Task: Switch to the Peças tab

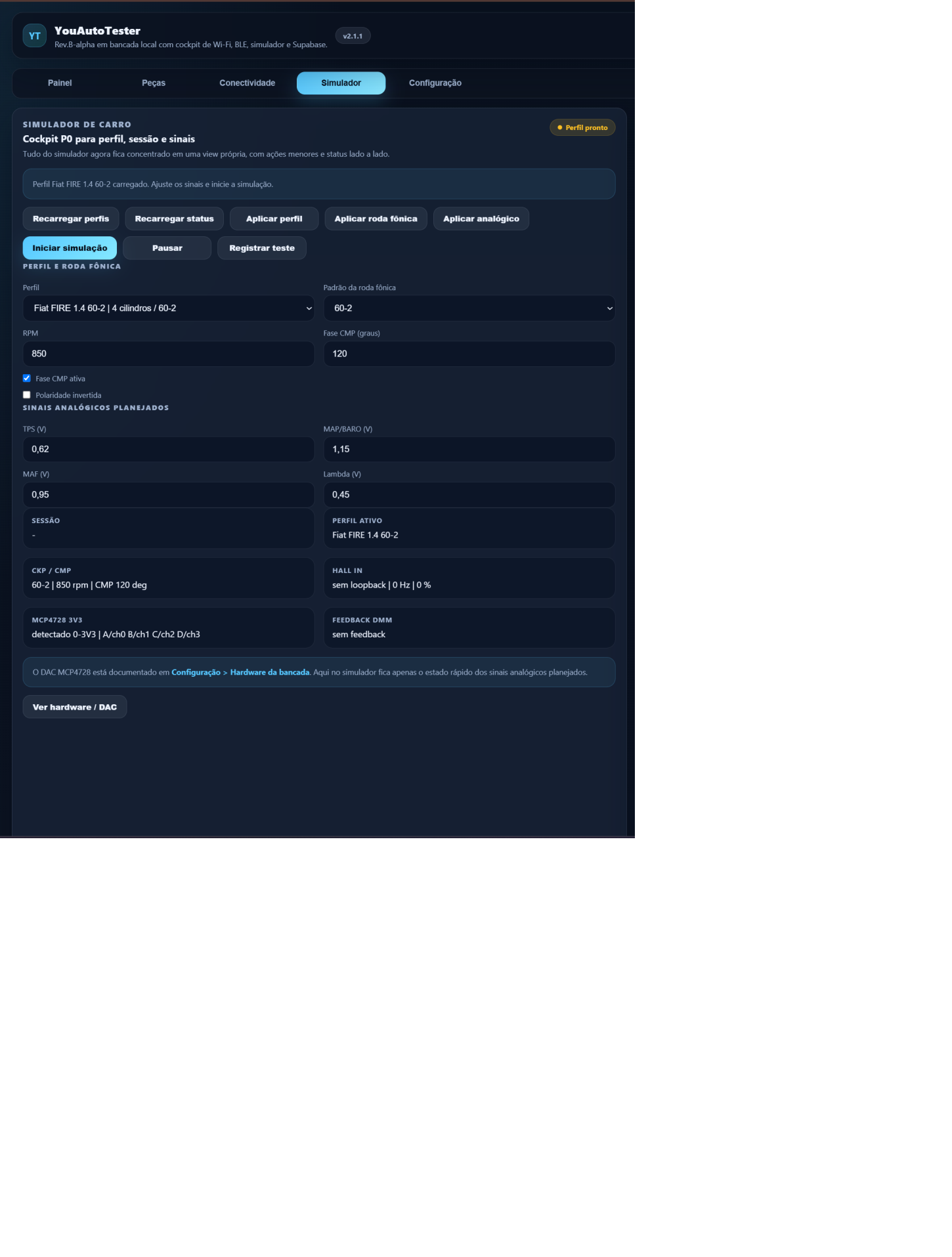Action: click(154, 83)
